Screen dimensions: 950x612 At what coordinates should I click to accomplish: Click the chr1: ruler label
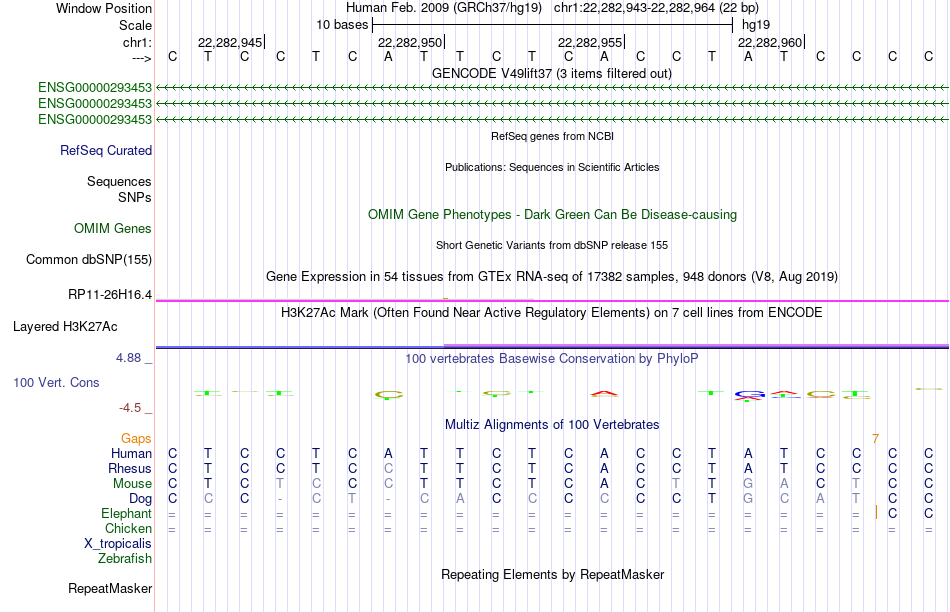(137, 42)
